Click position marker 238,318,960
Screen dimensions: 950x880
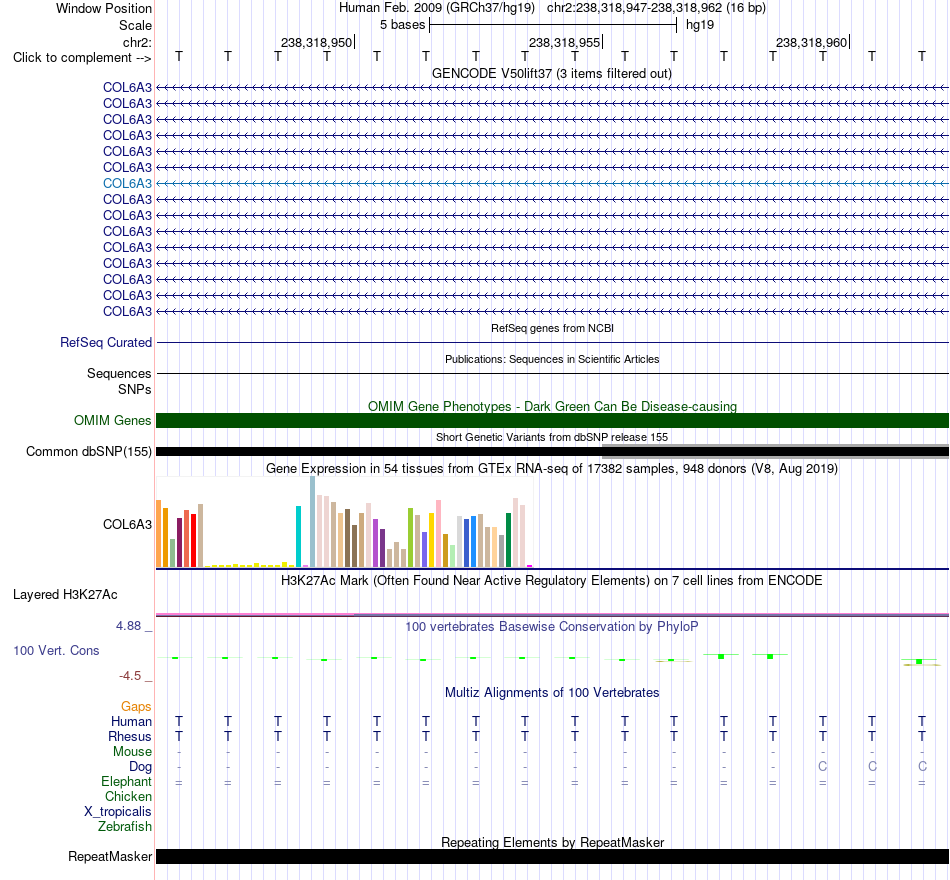[812, 42]
